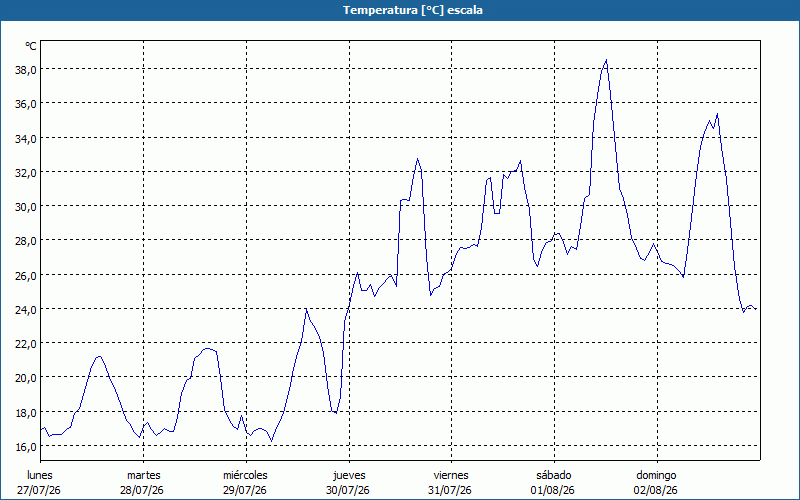The image size is (800, 500).
Task: Click the 28,0 y-axis value
Action: coord(26,241)
